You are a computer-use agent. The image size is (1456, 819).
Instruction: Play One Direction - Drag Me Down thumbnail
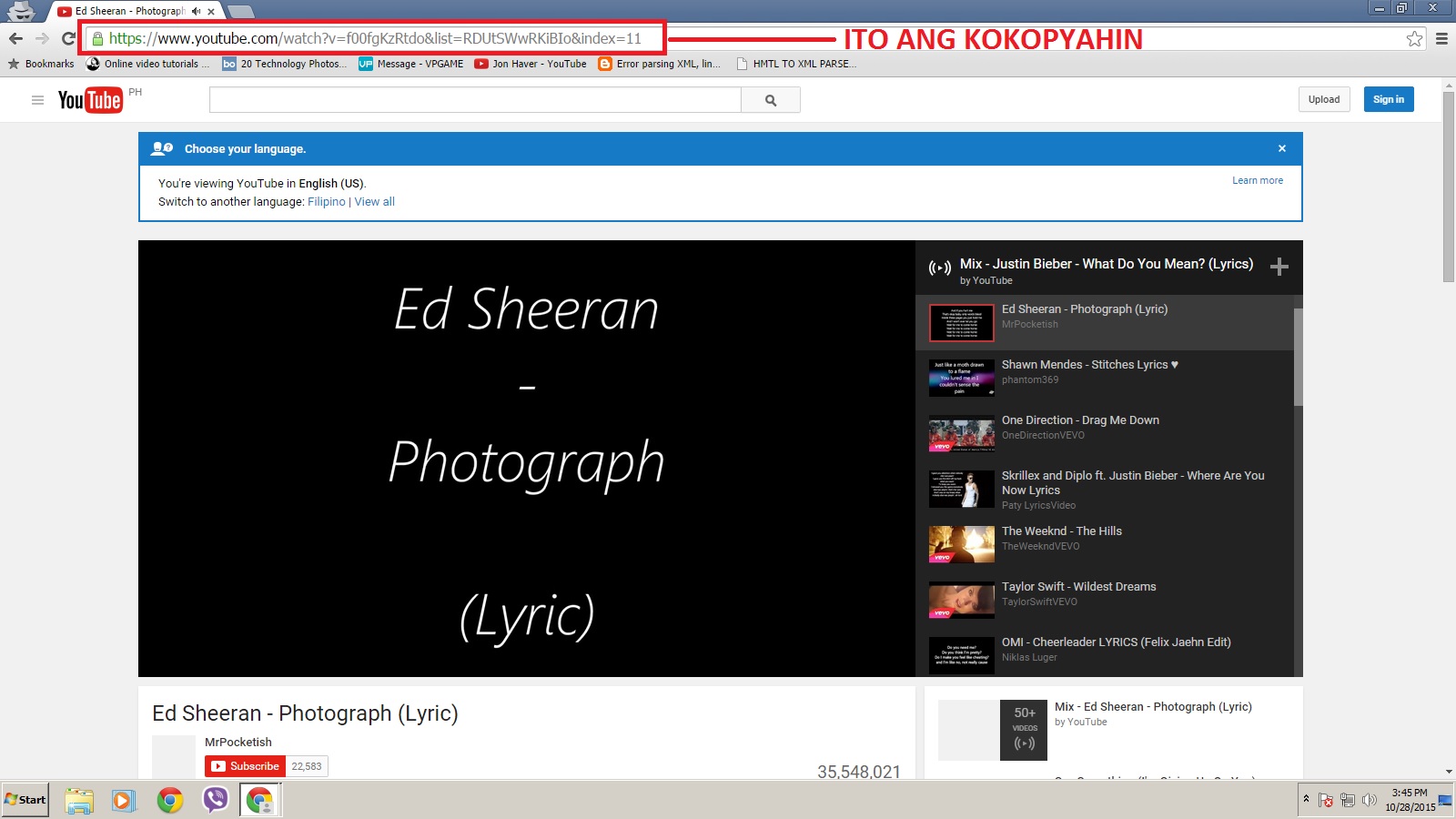point(962,434)
